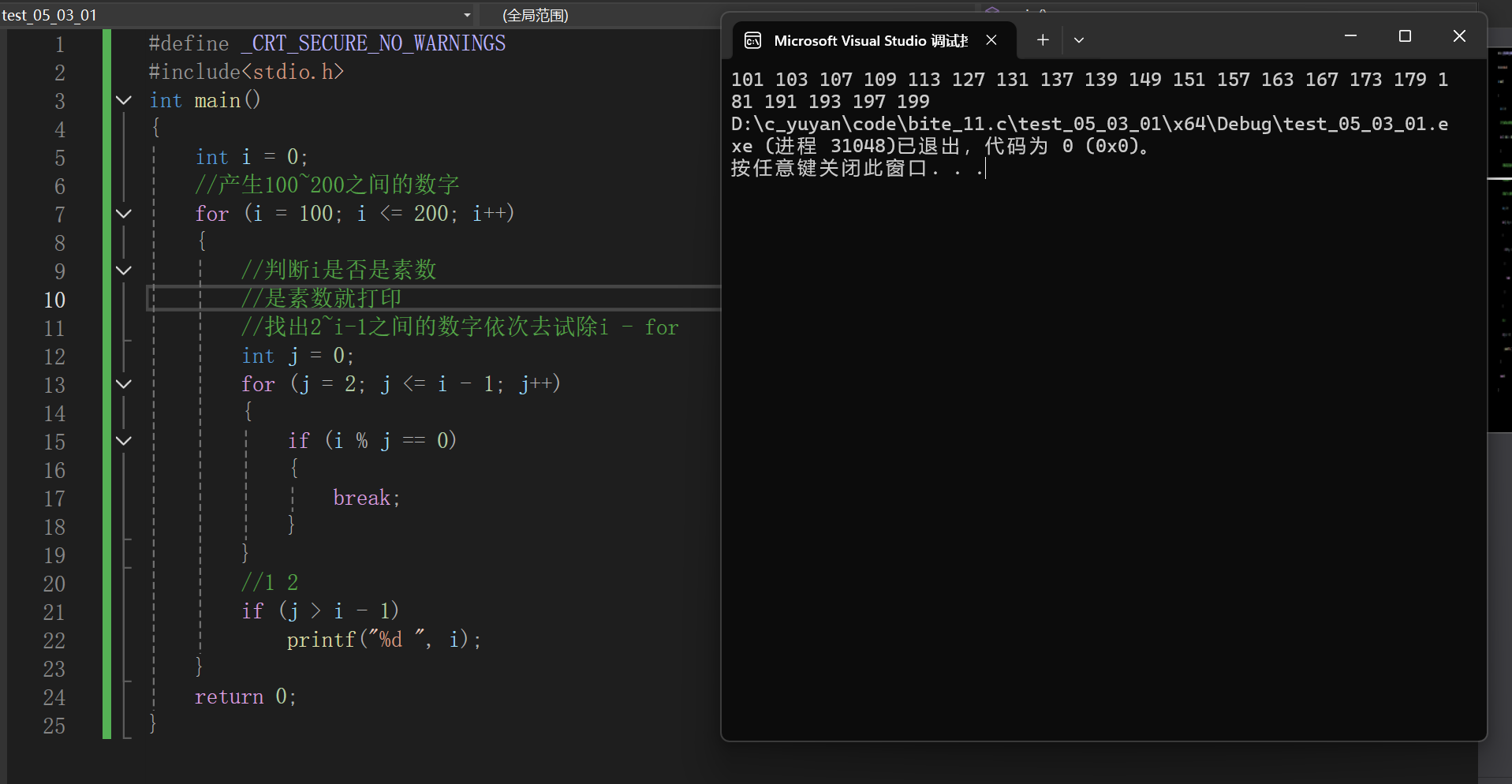Click the for (j = 2; j <= i - 1; j++) line
Screen dimensions: 1512x784
click(x=401, y=384)
